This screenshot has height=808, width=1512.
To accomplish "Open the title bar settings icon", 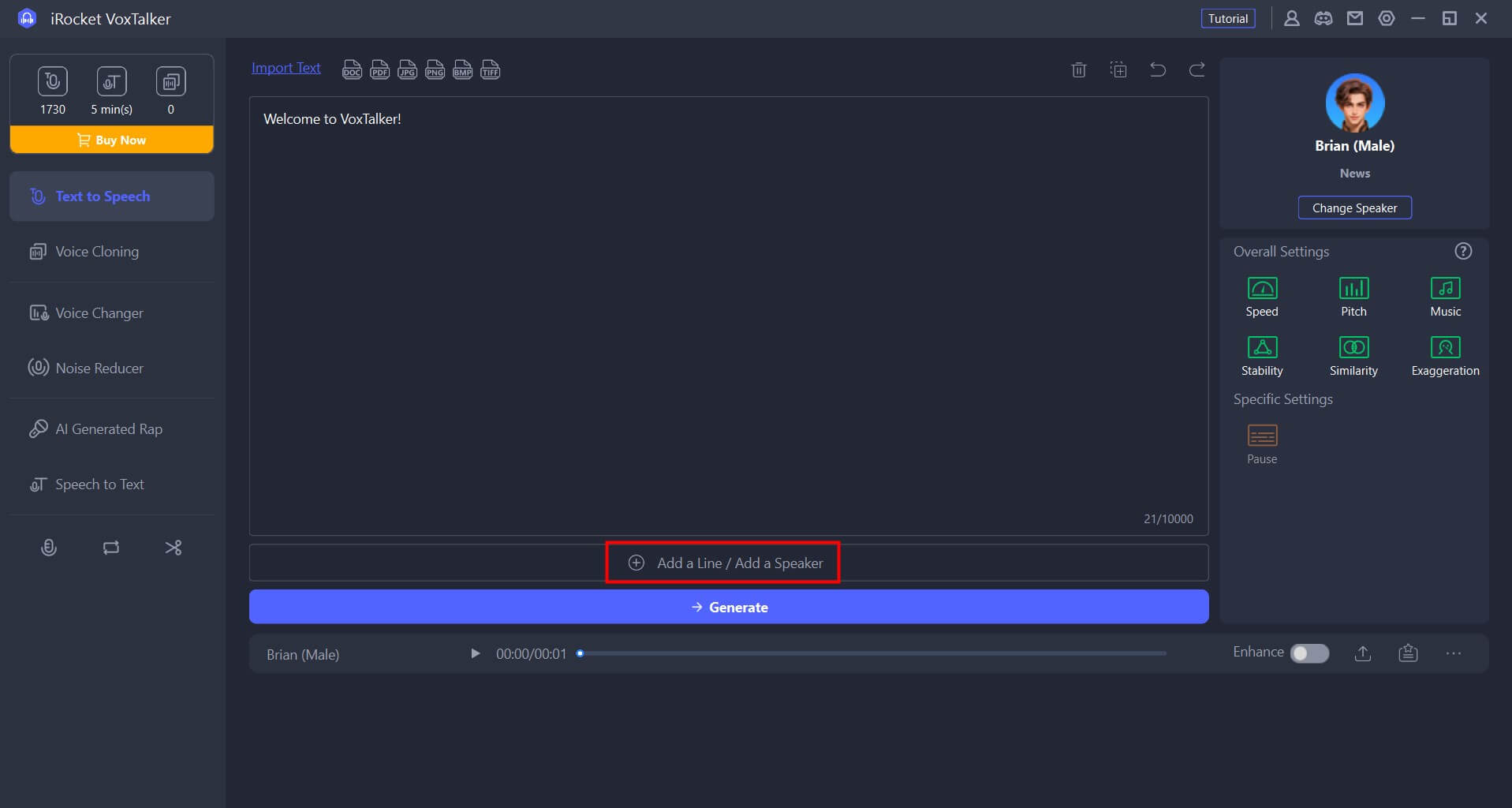I will point(1387,18).
